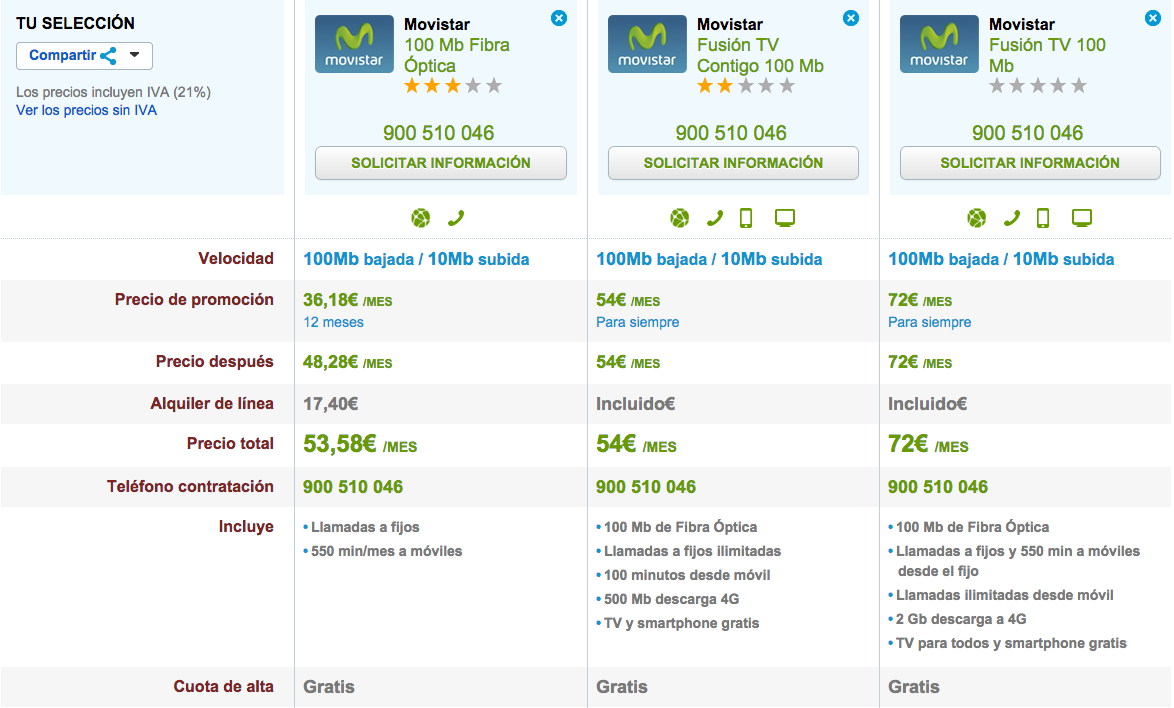
Task: Click 'Llamadas ilimitadas desde móvil' feature
Action: pyautogui.click(x=1004, y=595)
